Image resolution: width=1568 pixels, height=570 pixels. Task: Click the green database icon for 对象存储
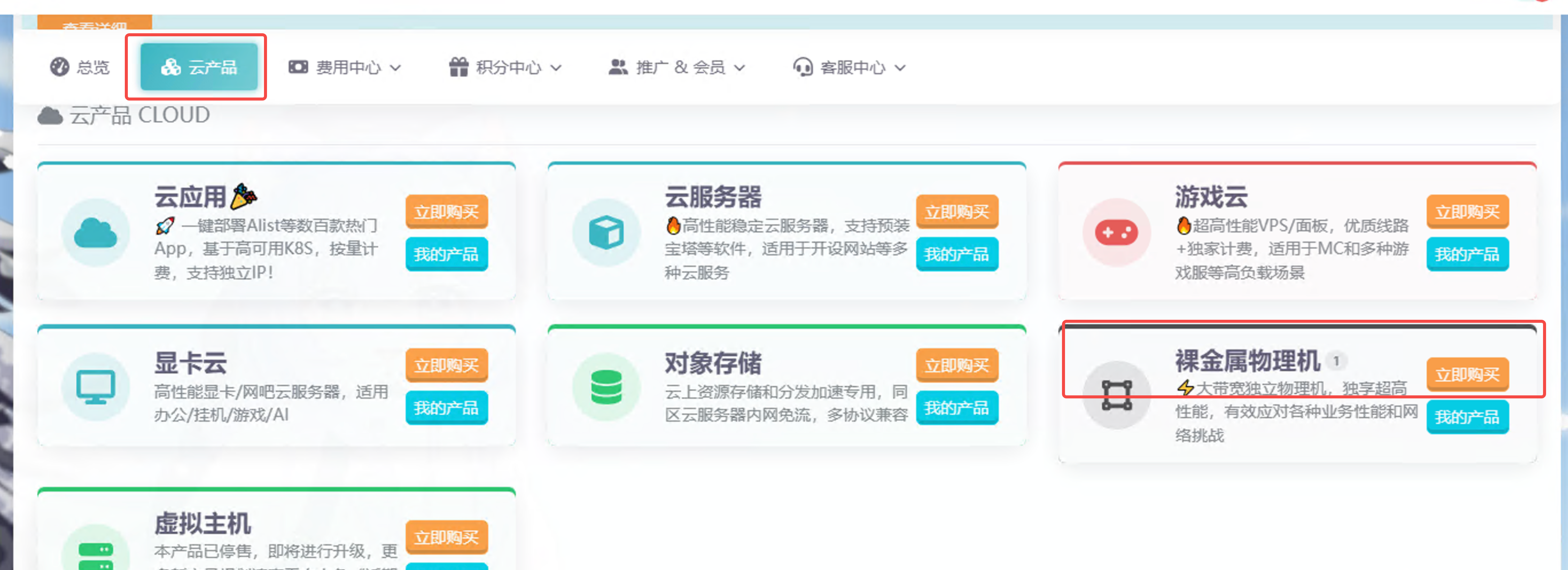pyautogui.click(x=605, y=387)
